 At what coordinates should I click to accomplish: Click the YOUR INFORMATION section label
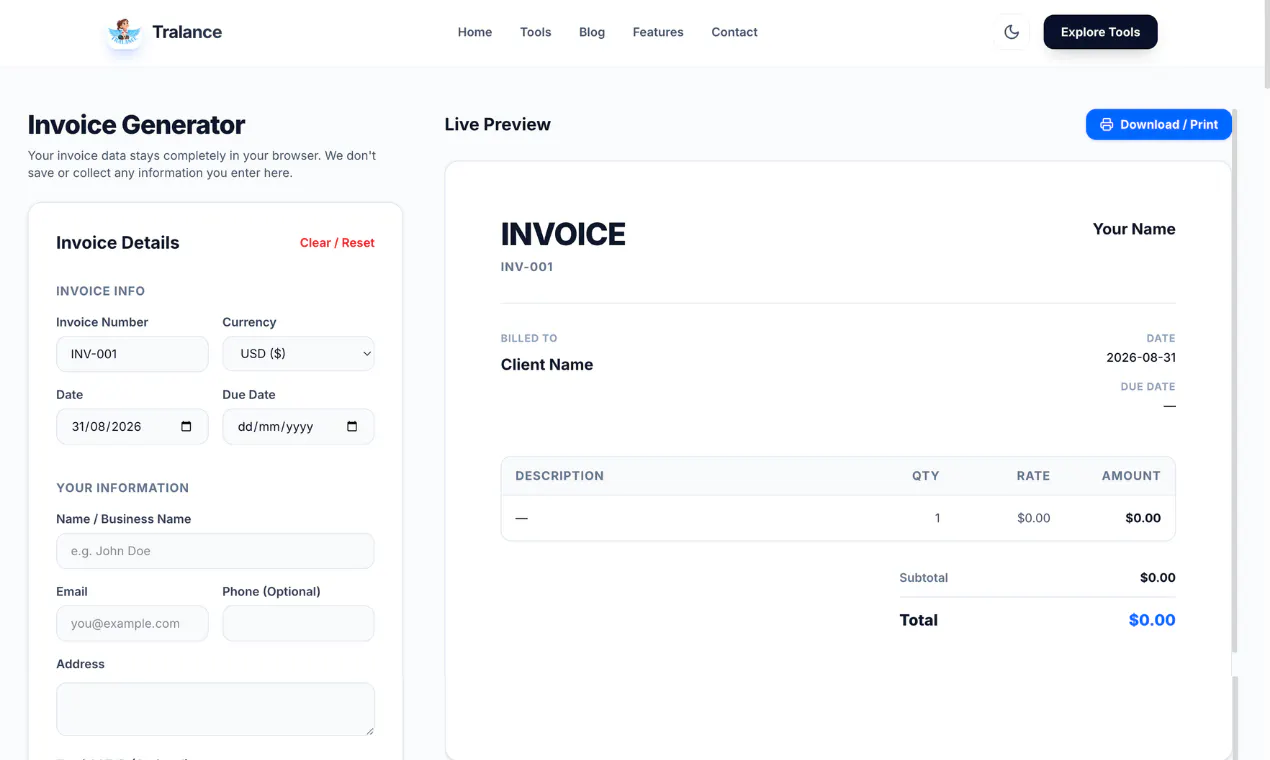click(123, 488)
